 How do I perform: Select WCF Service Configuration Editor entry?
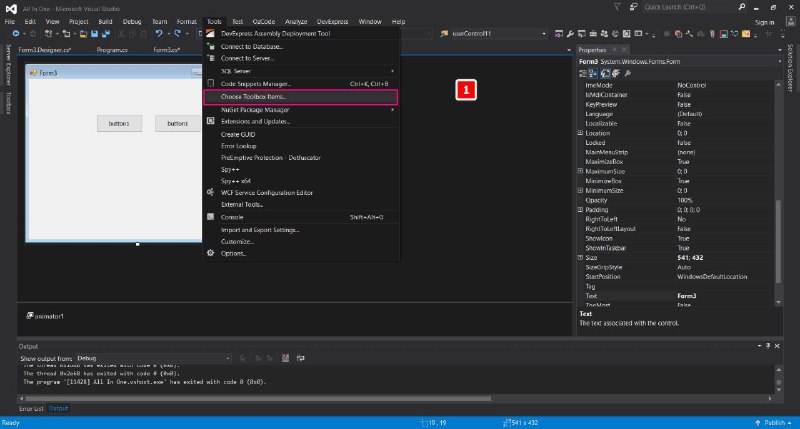click(301, 193)
